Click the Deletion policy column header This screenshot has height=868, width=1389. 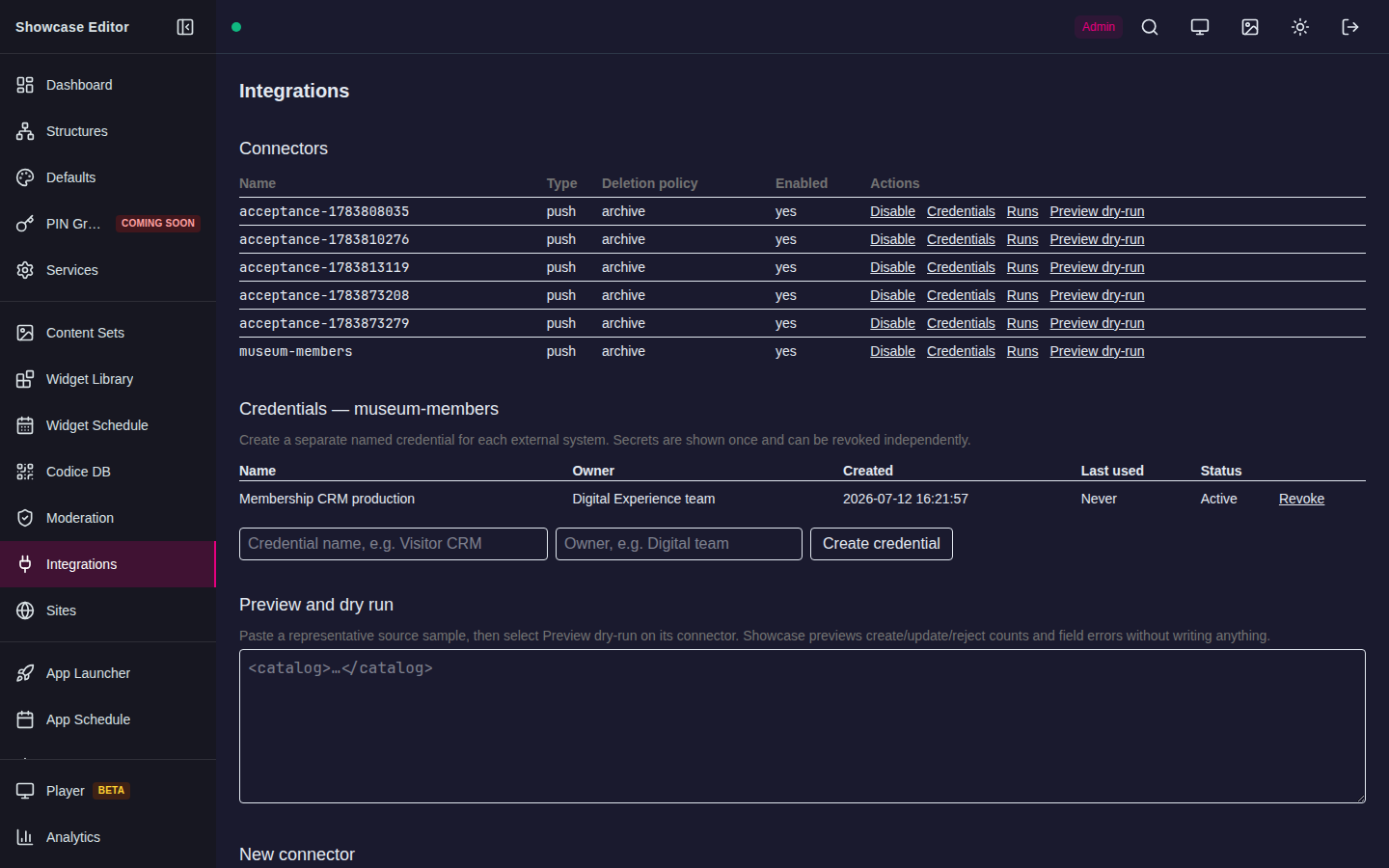point(649,183)
